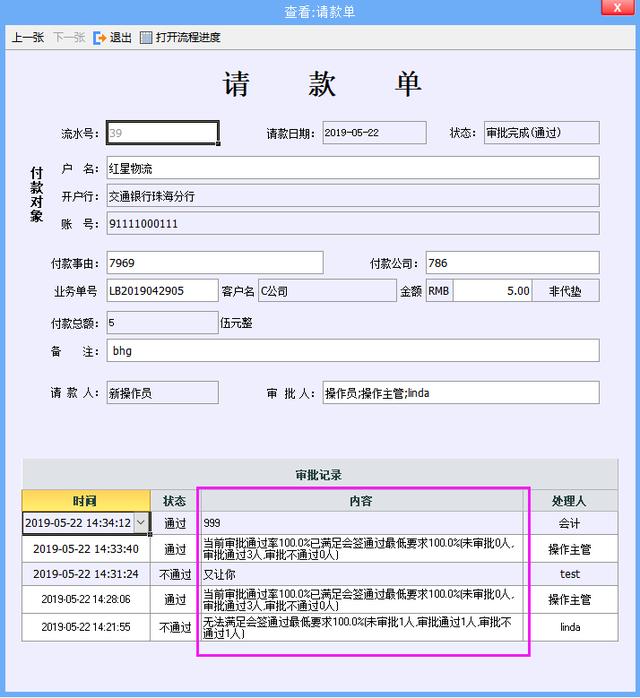This screenshot has width=640, height=698.
Task: Click the 付款总额 field showing 5
Action: pos(162,323)
